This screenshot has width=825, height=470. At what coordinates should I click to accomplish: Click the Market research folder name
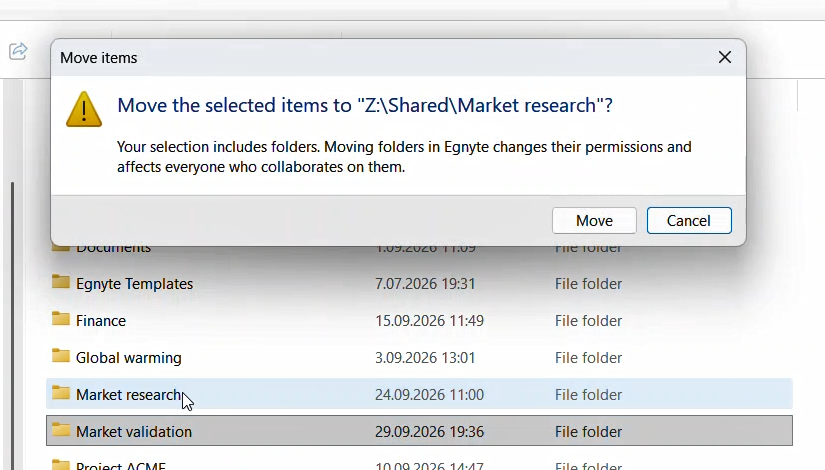[128, 395]
